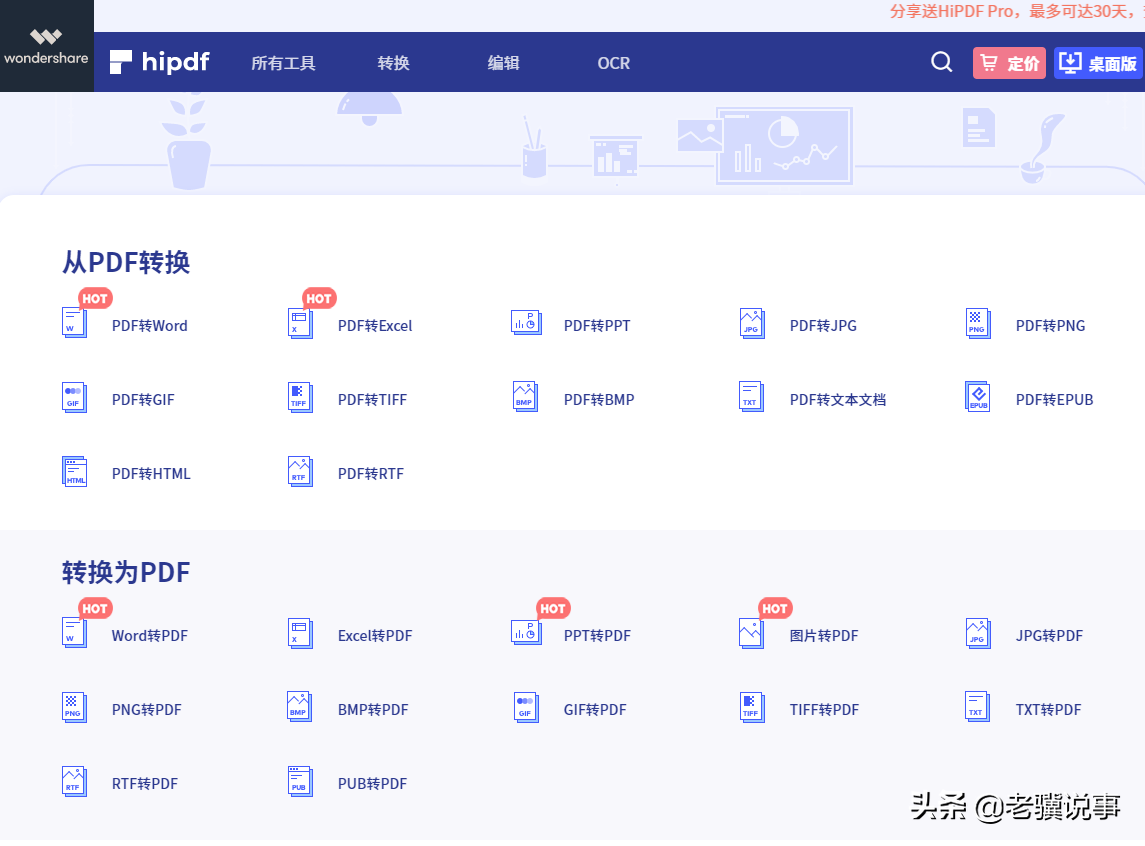
Task: Click the Wondershare brand logo
Action: [46, 46]
